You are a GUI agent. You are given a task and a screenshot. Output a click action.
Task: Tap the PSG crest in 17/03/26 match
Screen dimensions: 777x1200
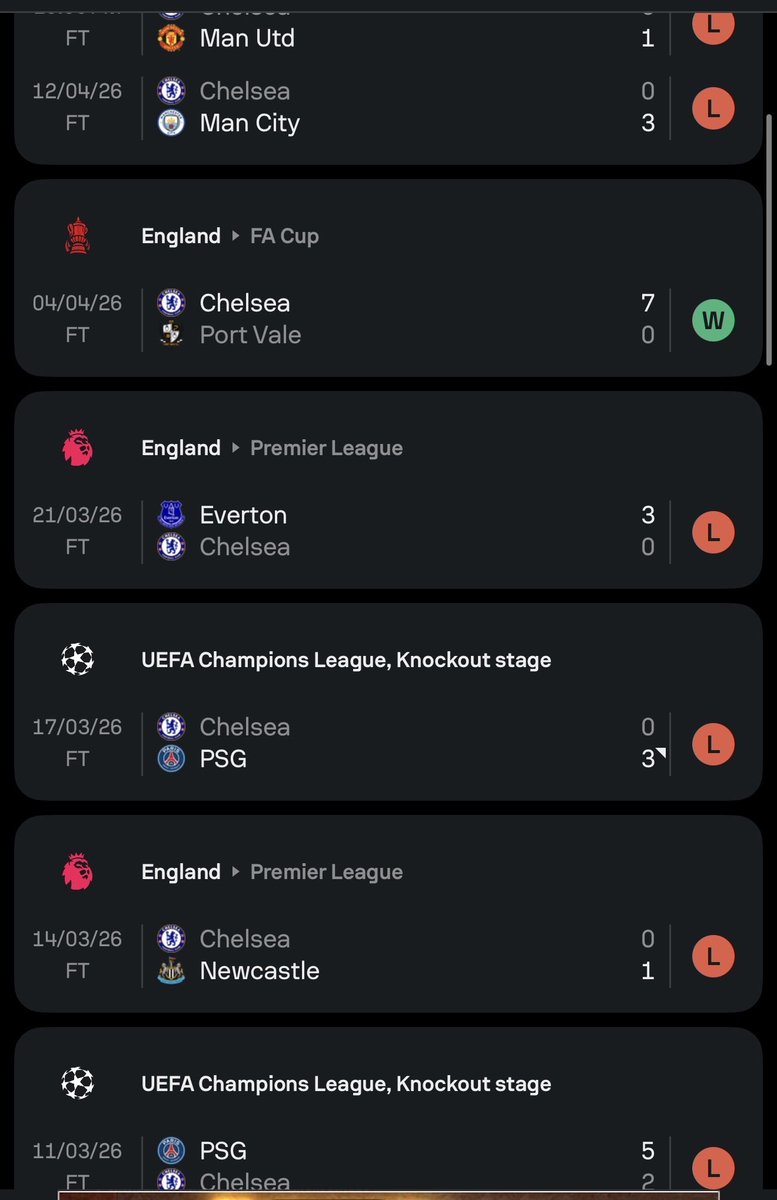171,759
